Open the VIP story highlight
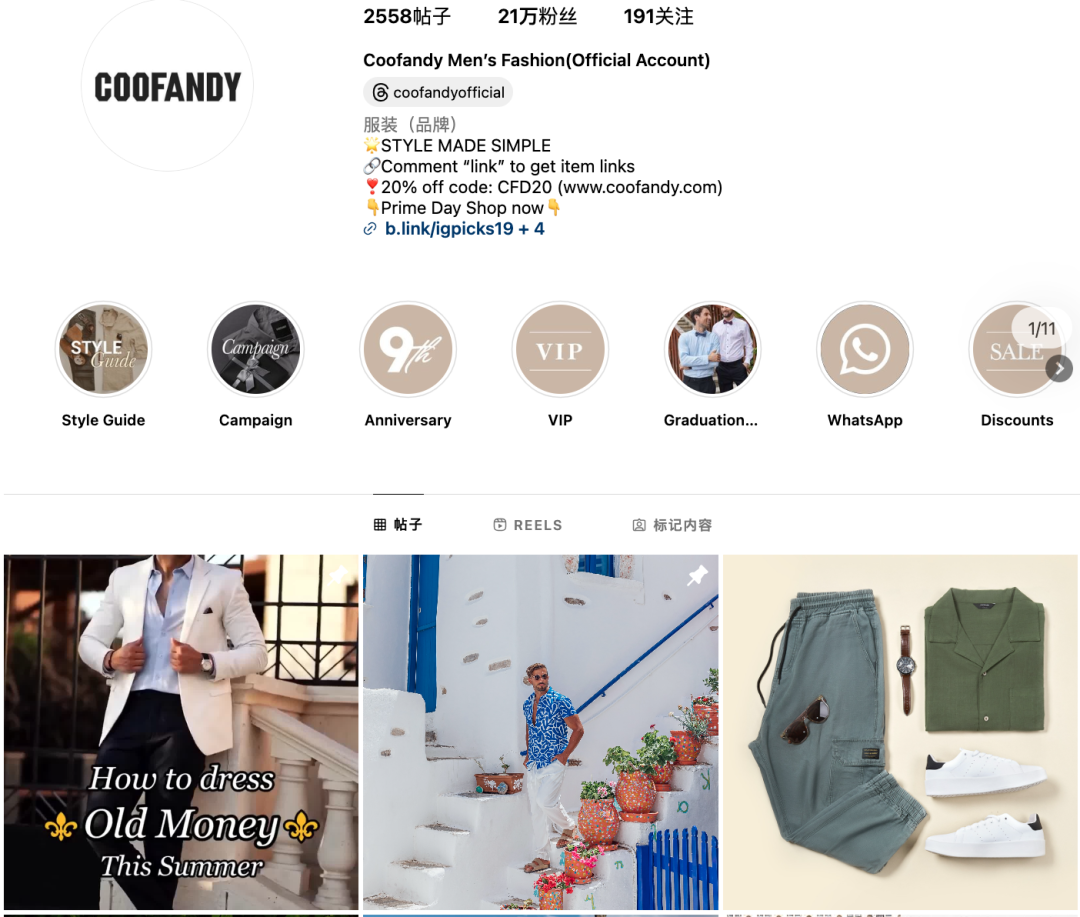Viewport: 1080px width, 917px height. tap(560, 349)
